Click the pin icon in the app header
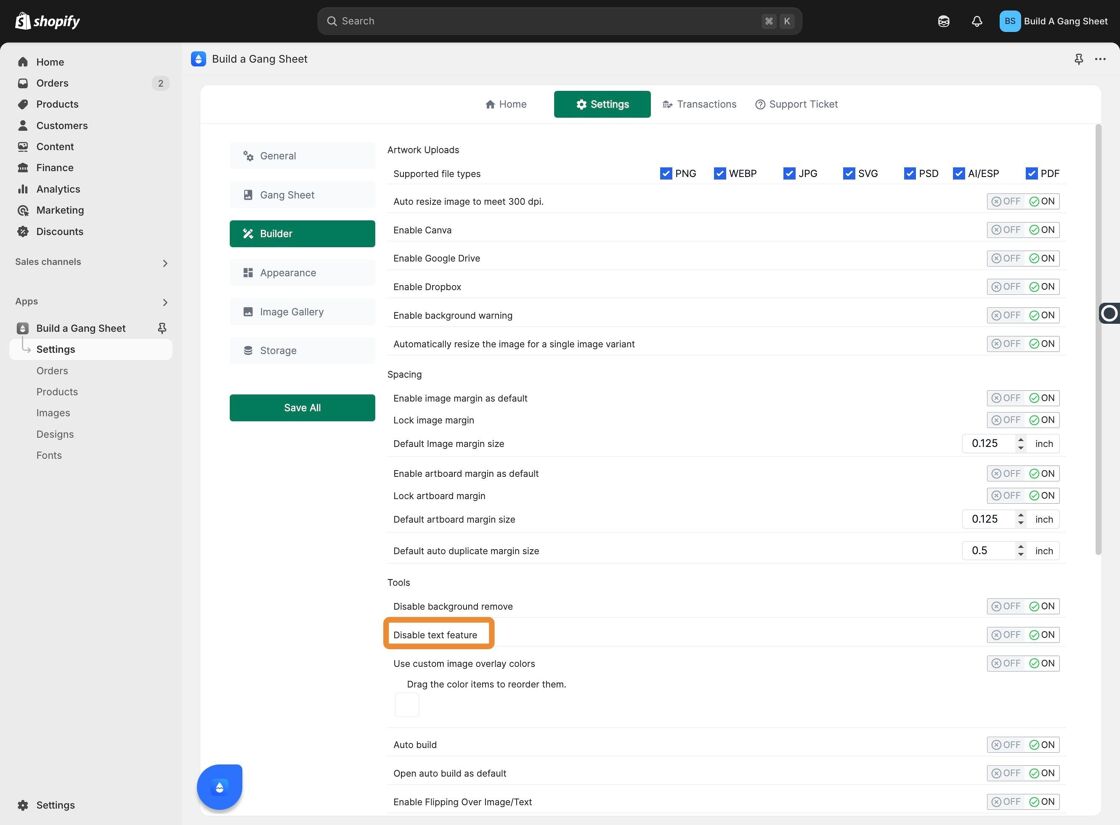 pos(1079,59)
